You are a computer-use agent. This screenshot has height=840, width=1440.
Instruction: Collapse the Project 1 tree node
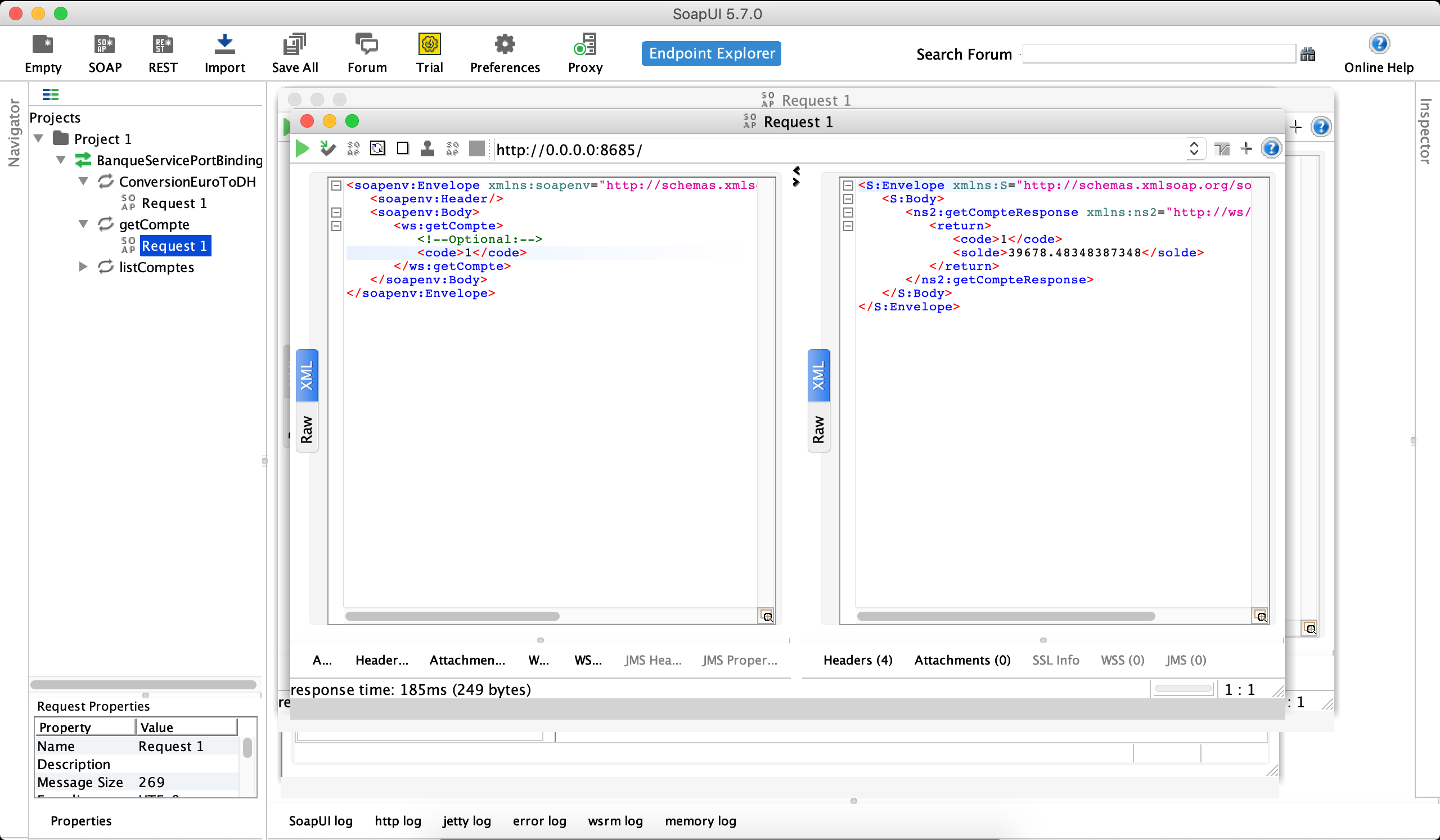(x=39, y=139)
